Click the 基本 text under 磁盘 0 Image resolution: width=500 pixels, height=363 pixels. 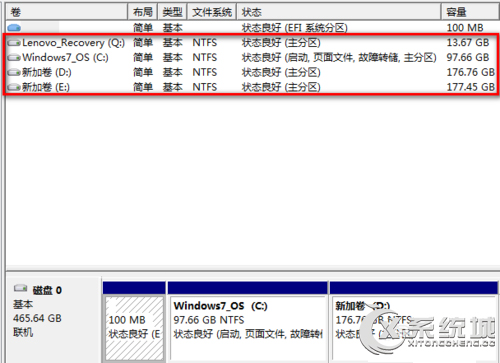[x=23, y=304]
